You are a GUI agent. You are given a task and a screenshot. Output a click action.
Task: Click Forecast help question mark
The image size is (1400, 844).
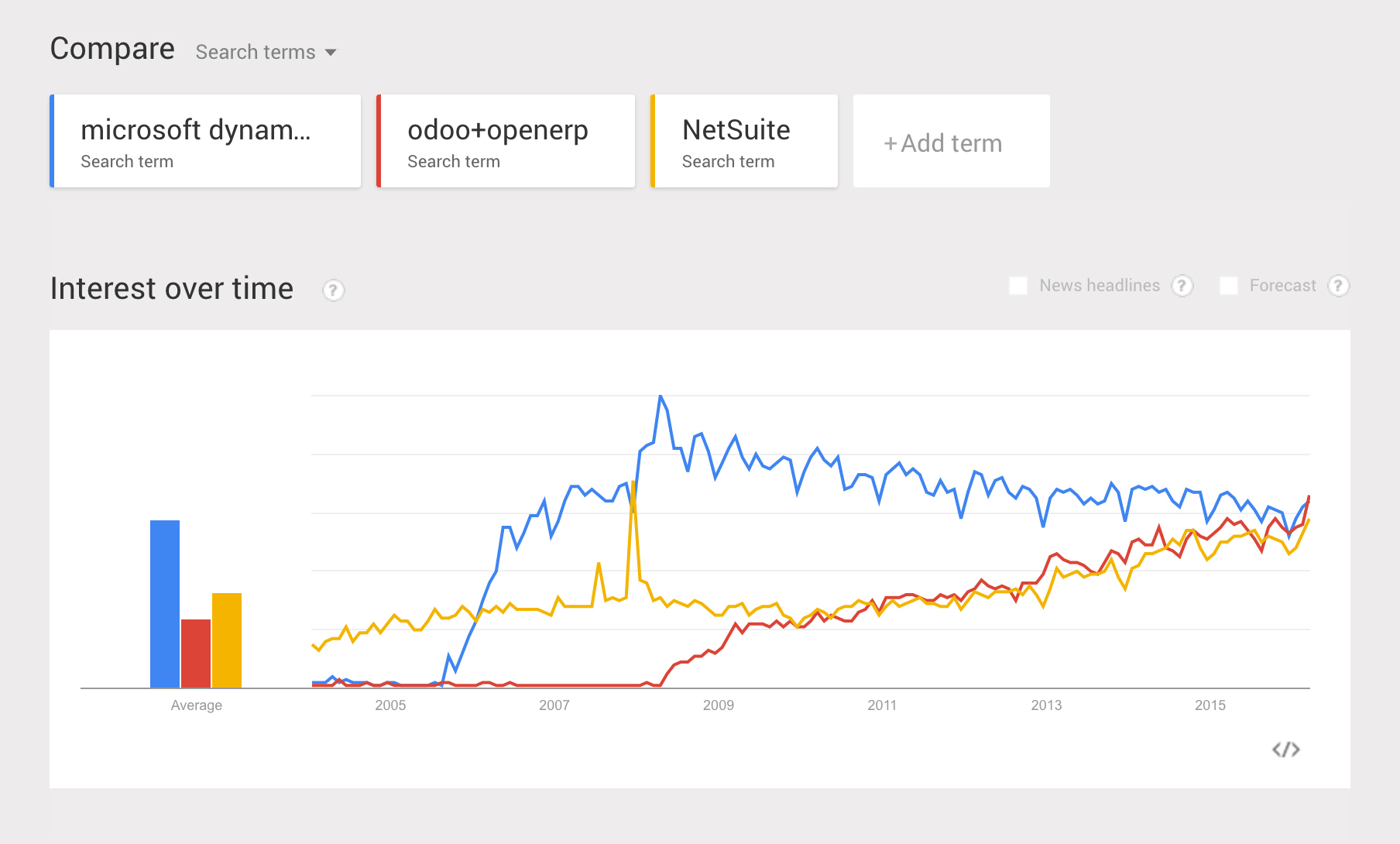tap(1338, 286)
